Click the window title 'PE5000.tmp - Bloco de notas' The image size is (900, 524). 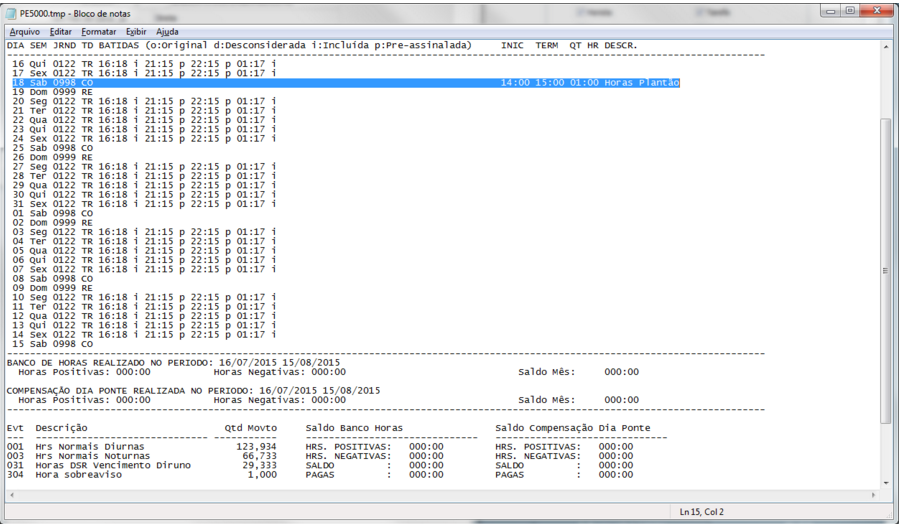(75, 13)
